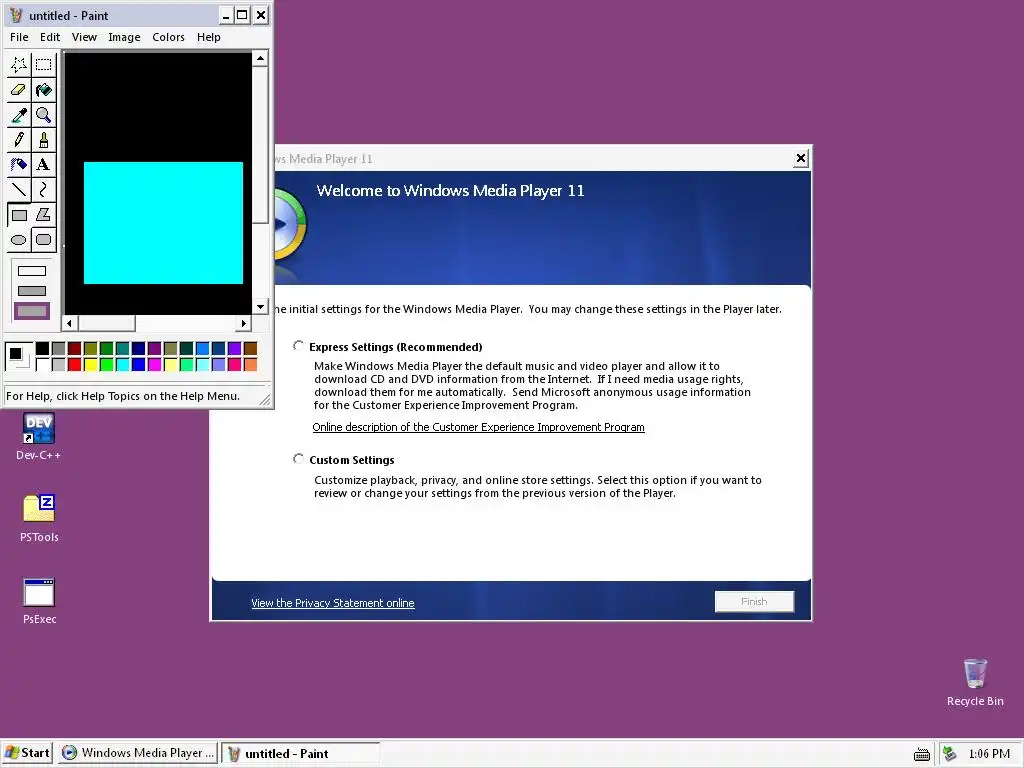
Task: Pick the Brush tool in Paint
Action: tap(44, 140)
